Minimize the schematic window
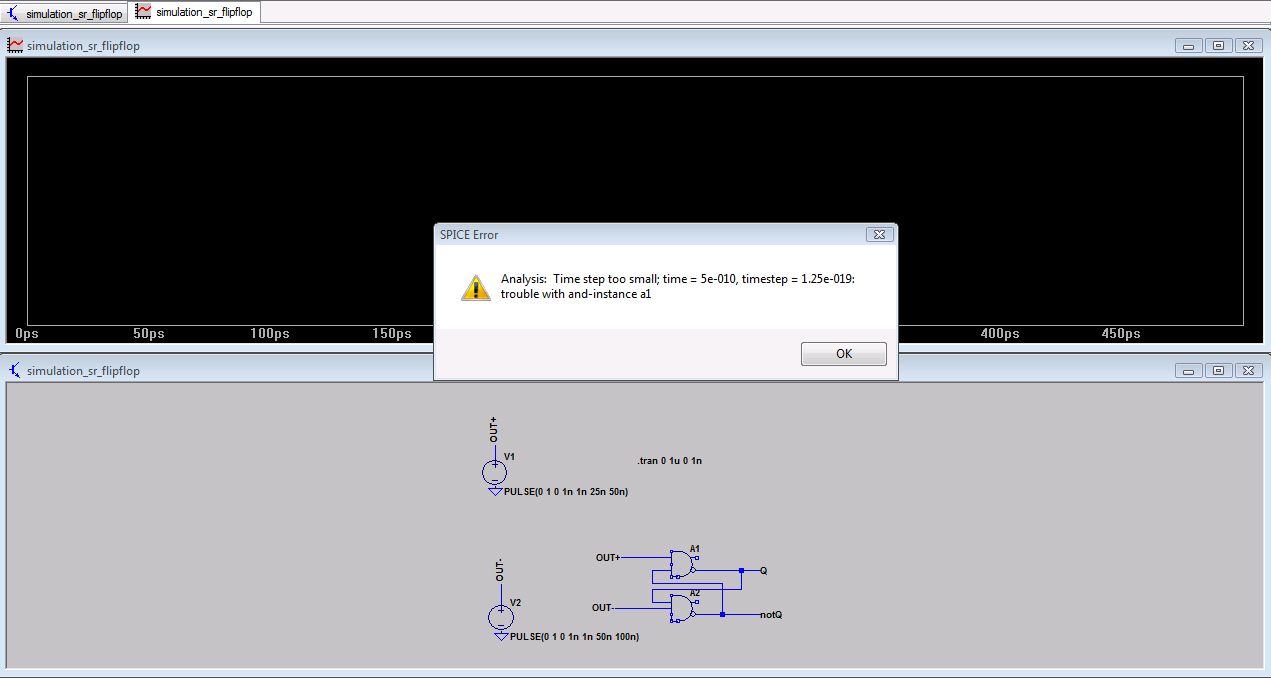The image size is (1271, 678). point(1189,370)
